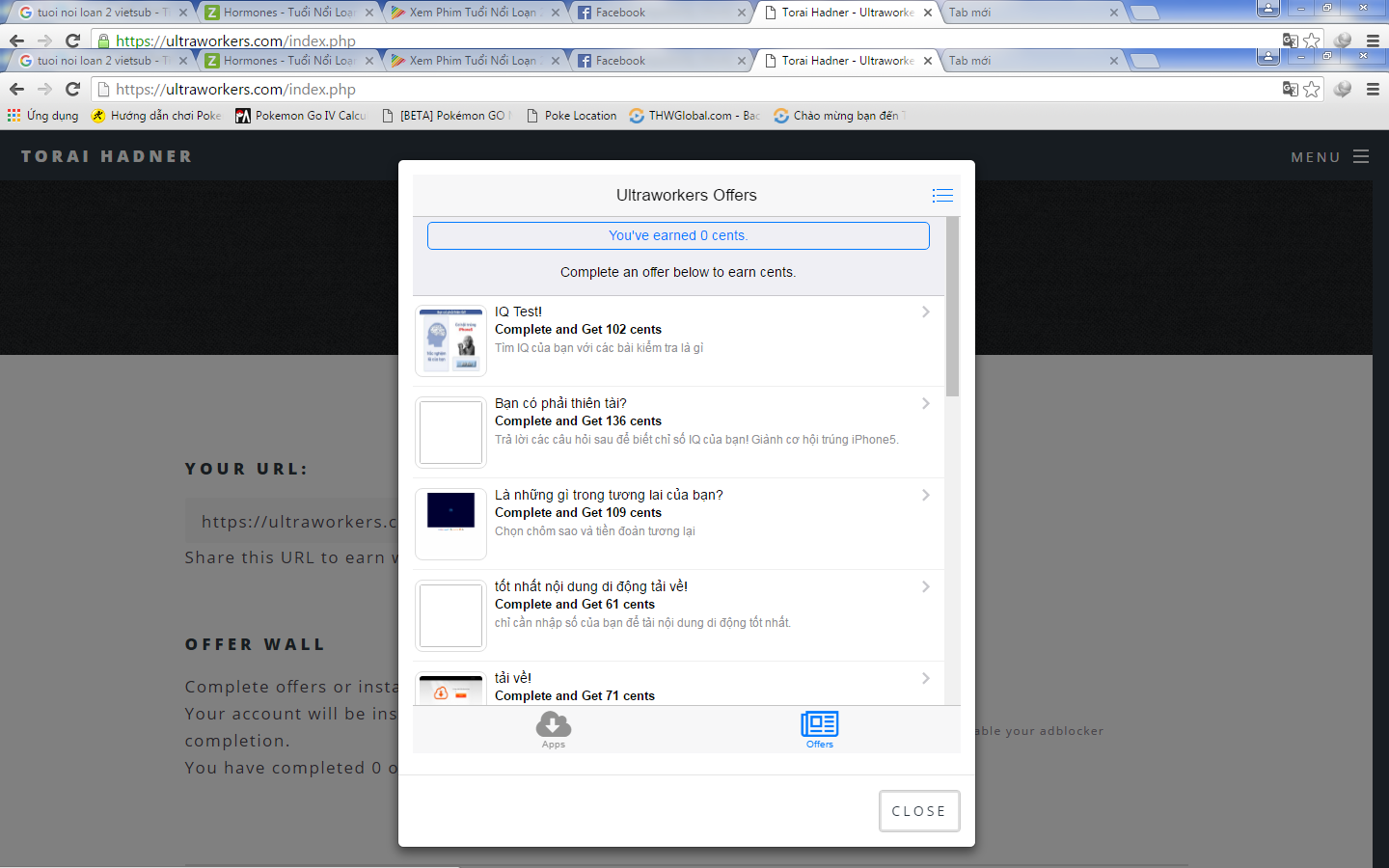1389x868 pixels.
Task: Open the Ứng dụng apps bookmark
Action: (43, 116)
